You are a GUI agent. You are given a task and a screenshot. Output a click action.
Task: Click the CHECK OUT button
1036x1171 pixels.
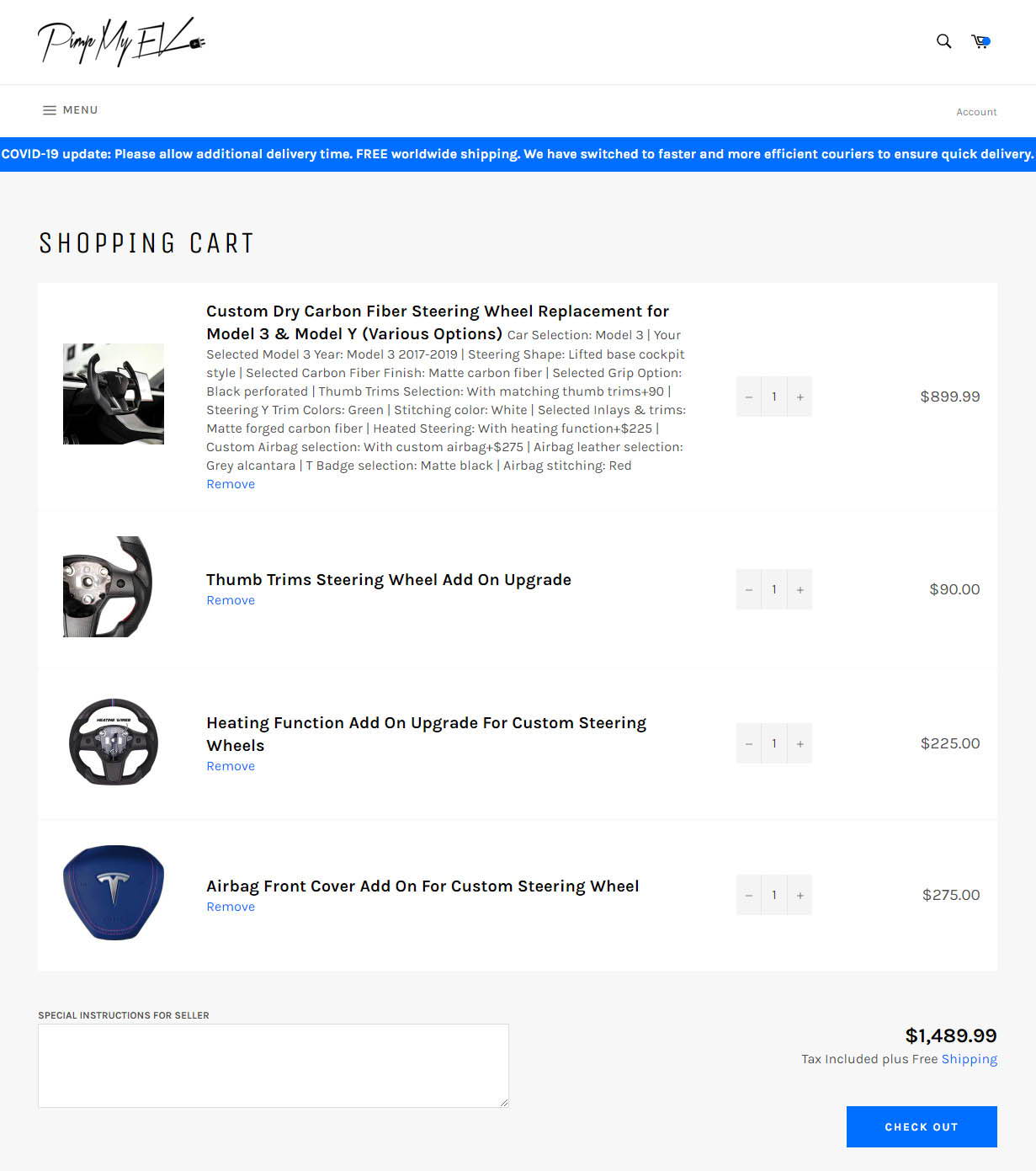pyautogui.click(x=922, y=1126)
